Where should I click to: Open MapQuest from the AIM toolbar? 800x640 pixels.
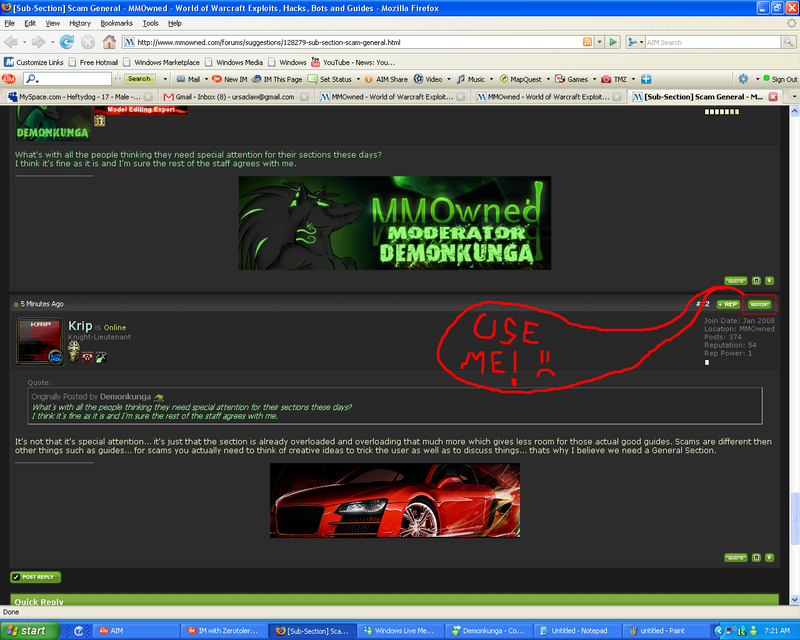521,79
